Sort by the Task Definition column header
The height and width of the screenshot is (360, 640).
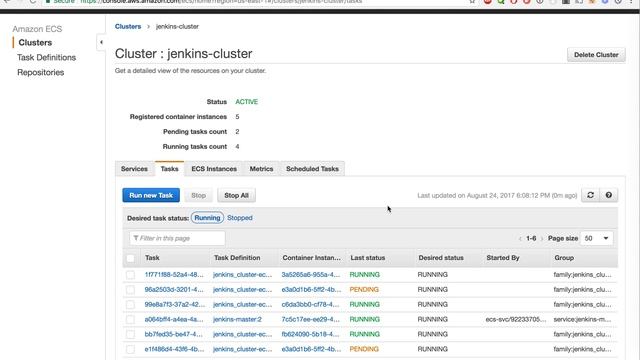click(237, 258)
